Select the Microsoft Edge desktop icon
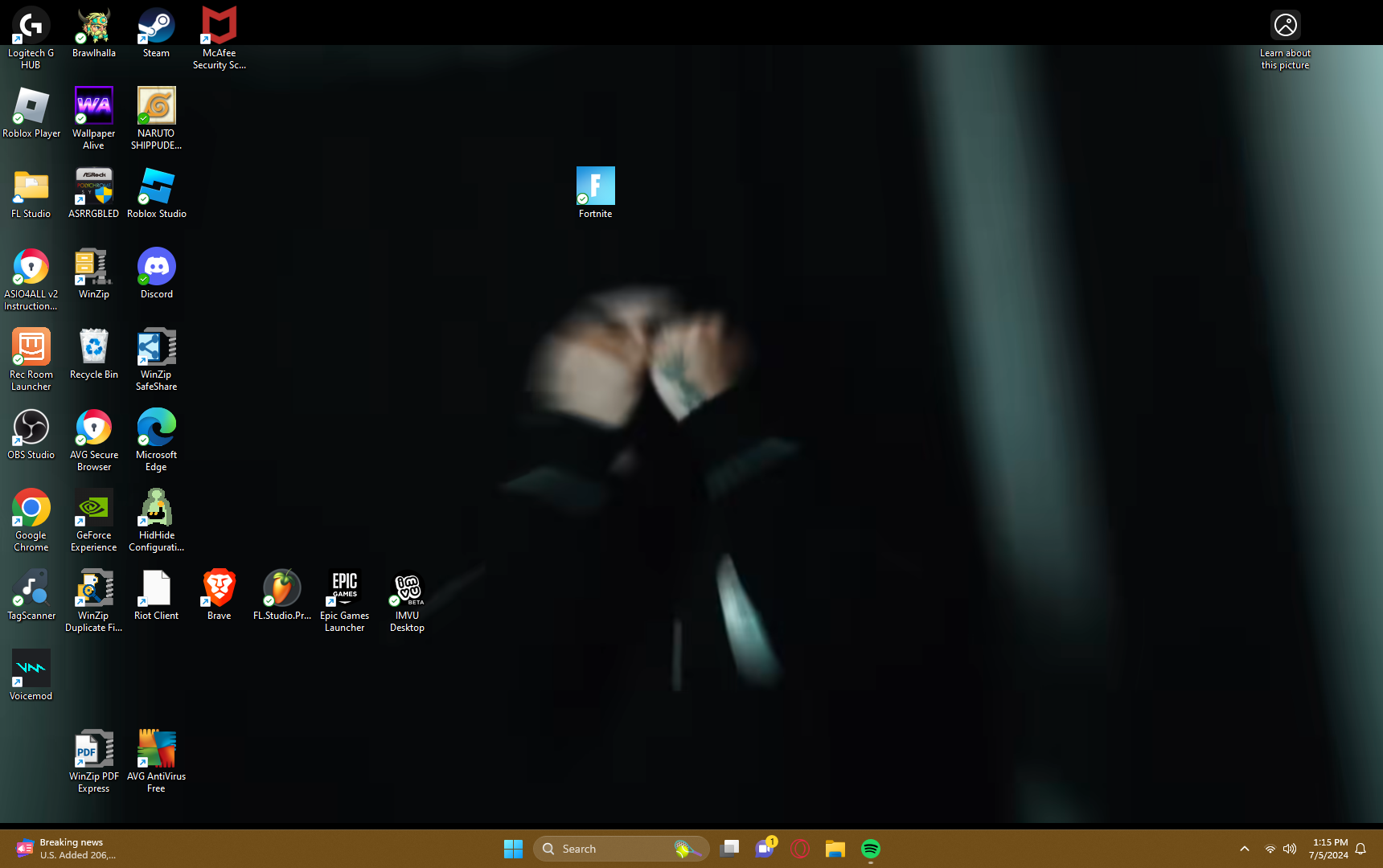 [x=156, y=440]
